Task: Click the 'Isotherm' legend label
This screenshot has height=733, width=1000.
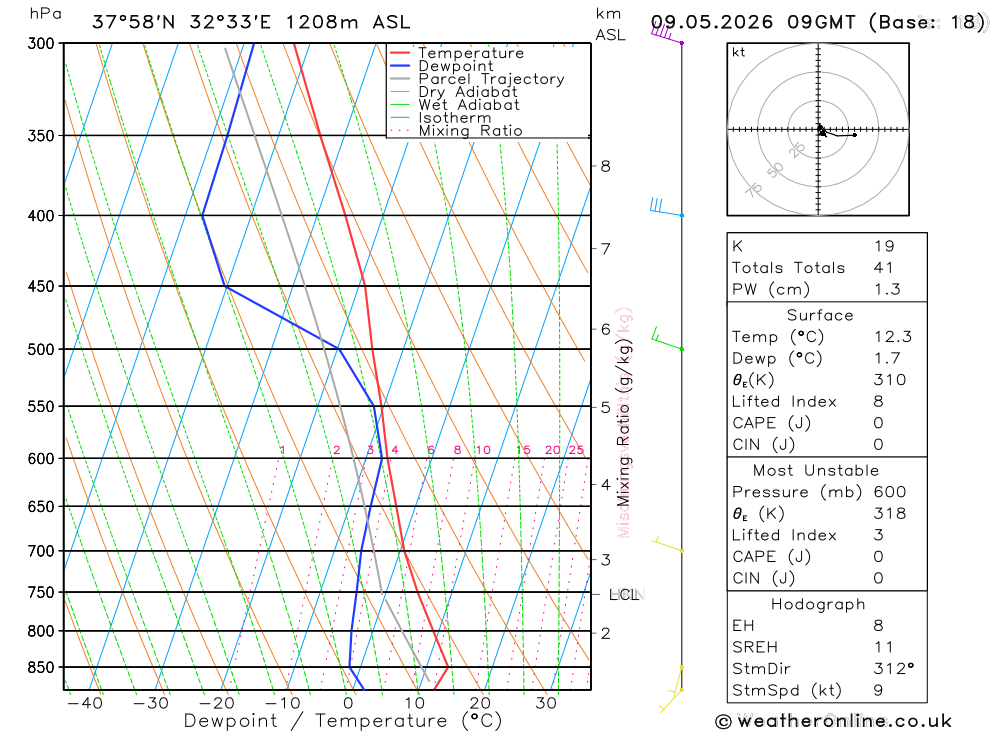Action: pyautogui.click(x=455, y=118)
